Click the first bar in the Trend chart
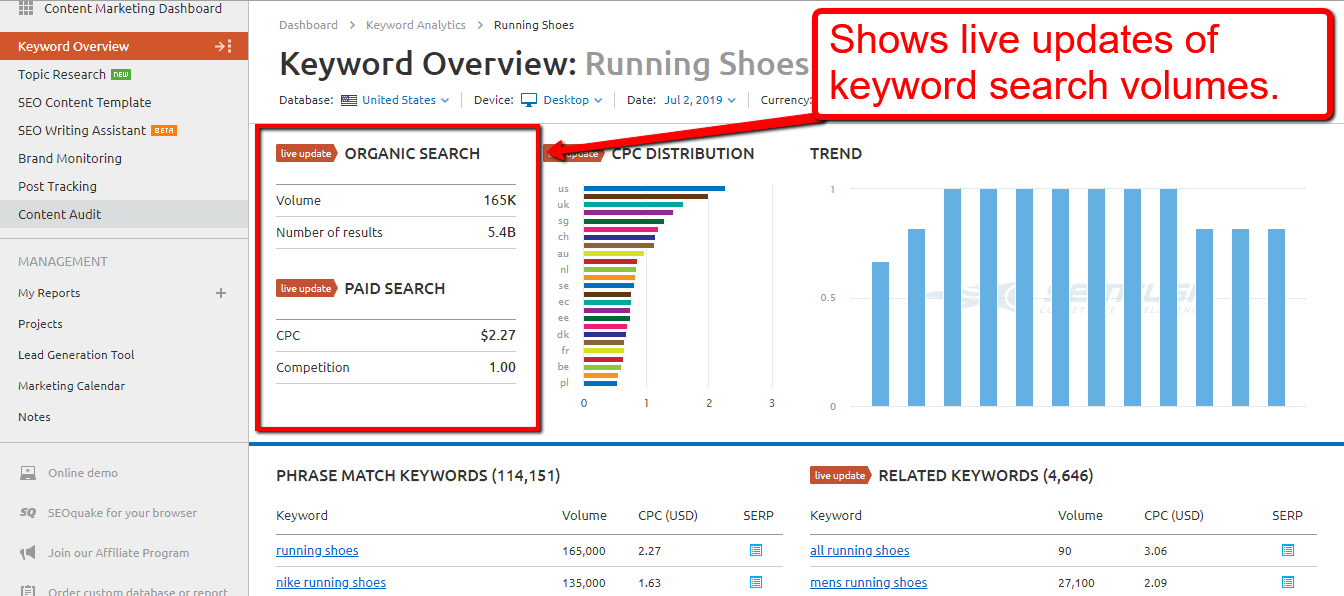Image resolution: width=1344 pixels, height=596 pixels. (880, 334)
